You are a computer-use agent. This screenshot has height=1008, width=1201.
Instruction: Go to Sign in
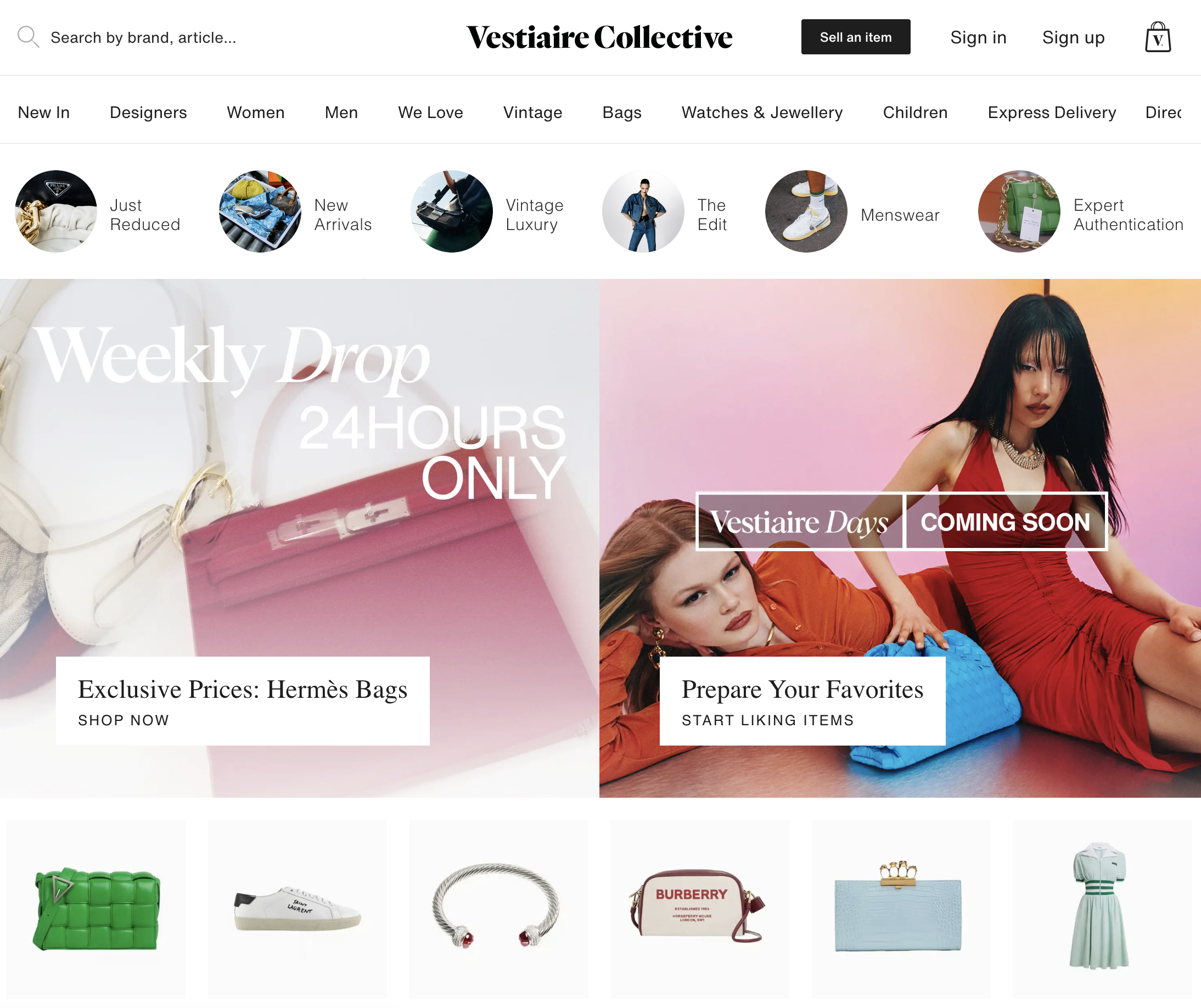coord(978,37)
